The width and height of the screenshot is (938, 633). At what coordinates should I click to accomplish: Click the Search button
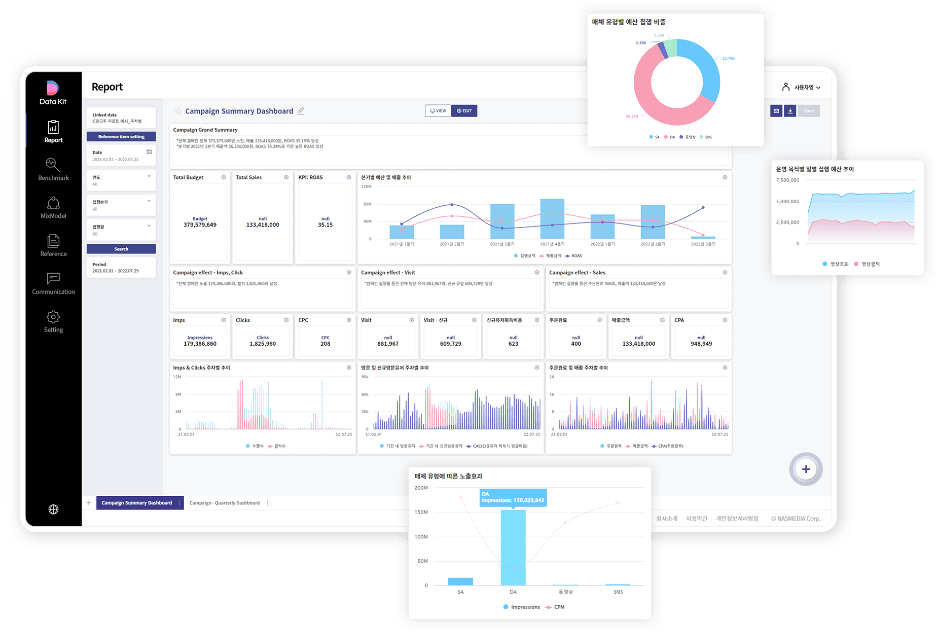121,249
